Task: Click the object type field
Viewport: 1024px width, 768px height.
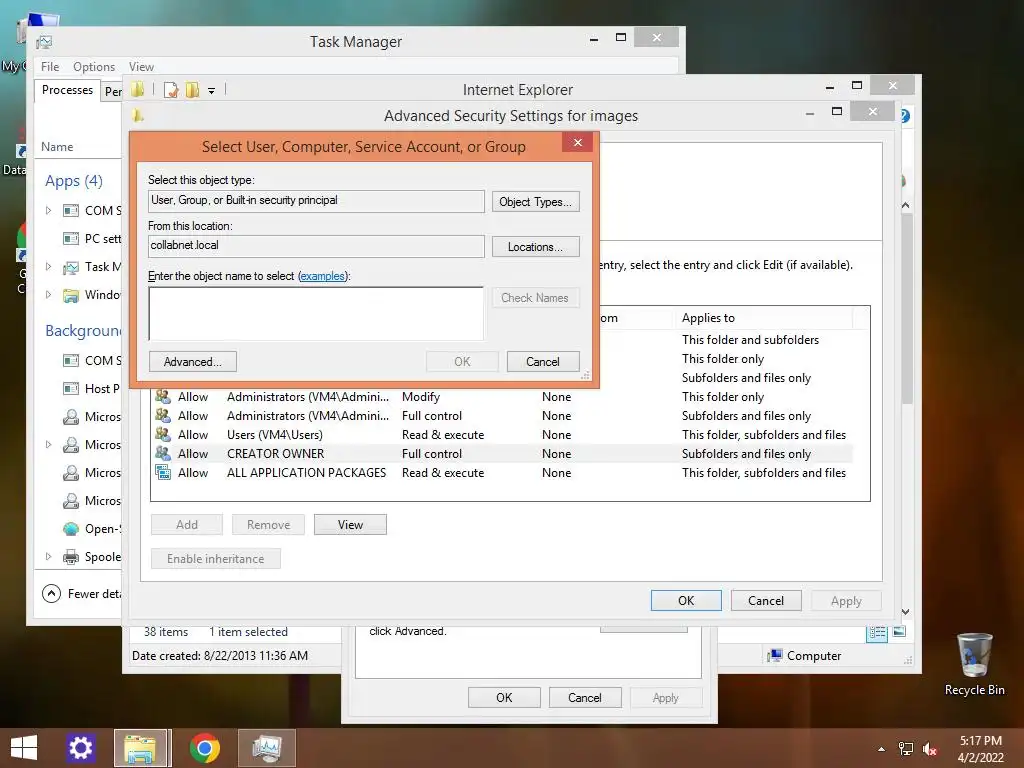Action: click(316, 200)
